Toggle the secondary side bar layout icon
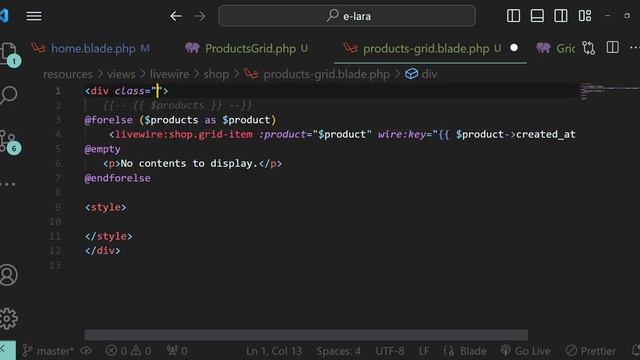This screenshot has height=360, width=640. coord(561,16)
